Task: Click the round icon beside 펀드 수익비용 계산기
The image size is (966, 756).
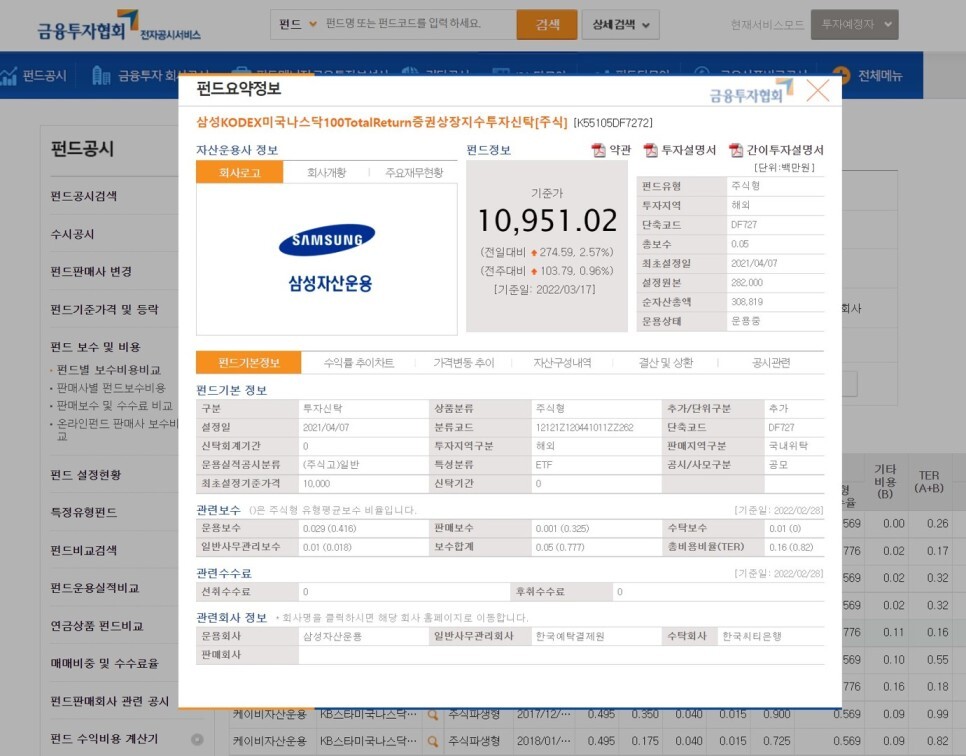Action: [x=197, y=739]
